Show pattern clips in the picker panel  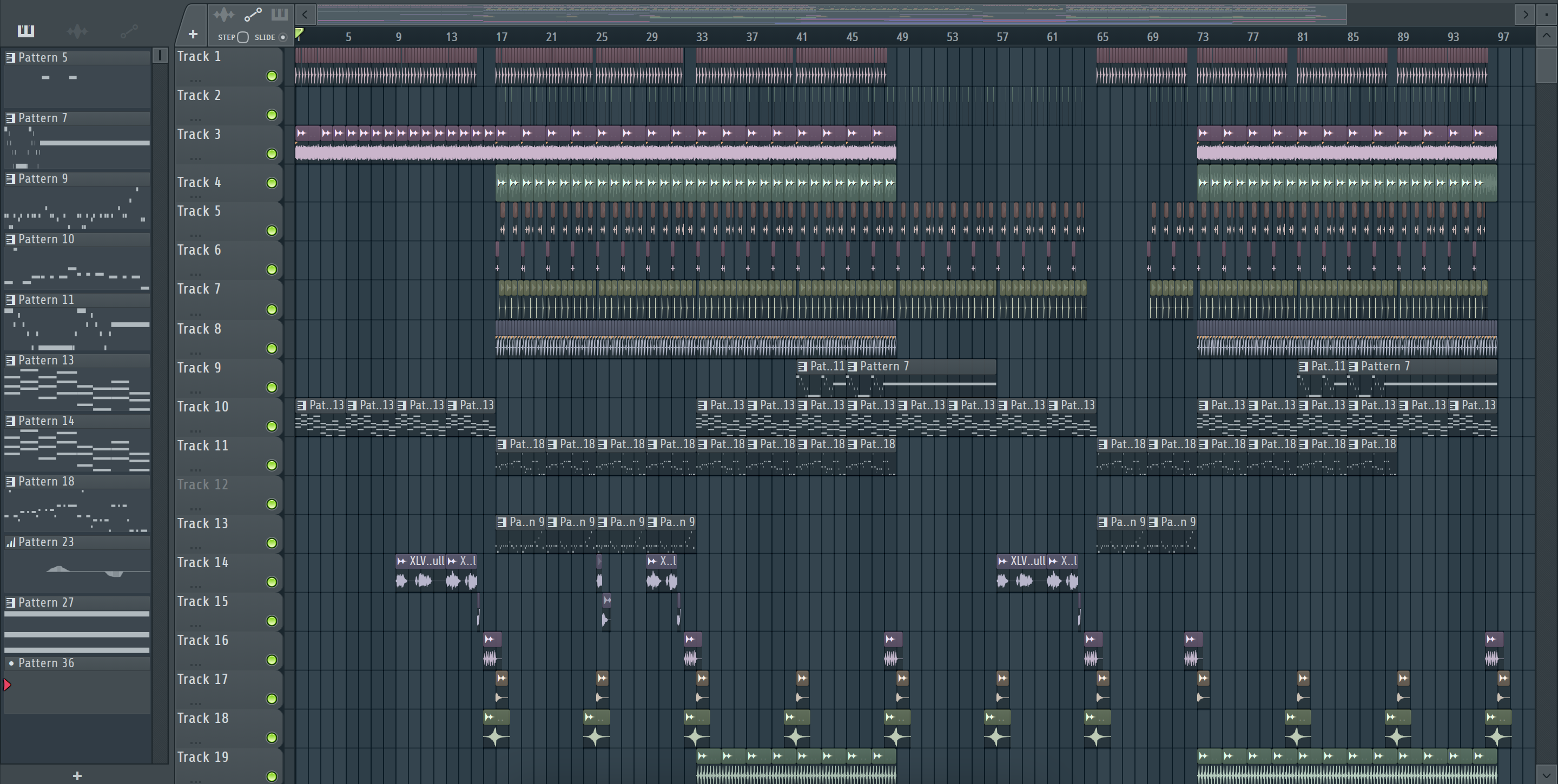pyautogui.click(x=25, y=31)
